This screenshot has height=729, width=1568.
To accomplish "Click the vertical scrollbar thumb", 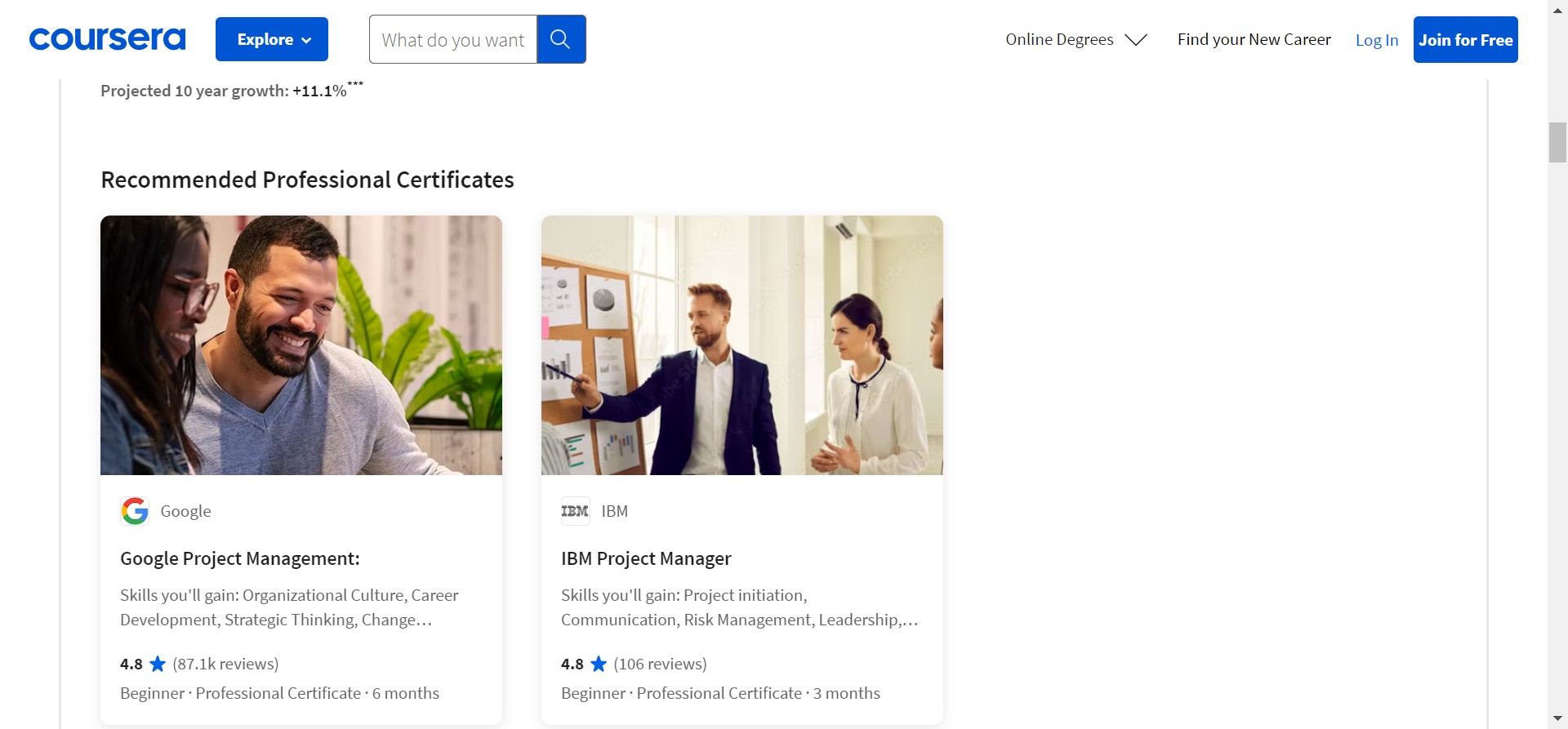I will 1557,143.
